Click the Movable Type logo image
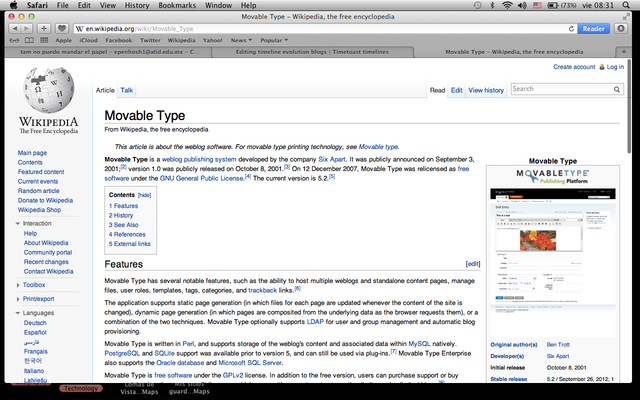Image resolution: width=640 pixels, height=400 pixels. coord(553,176)
